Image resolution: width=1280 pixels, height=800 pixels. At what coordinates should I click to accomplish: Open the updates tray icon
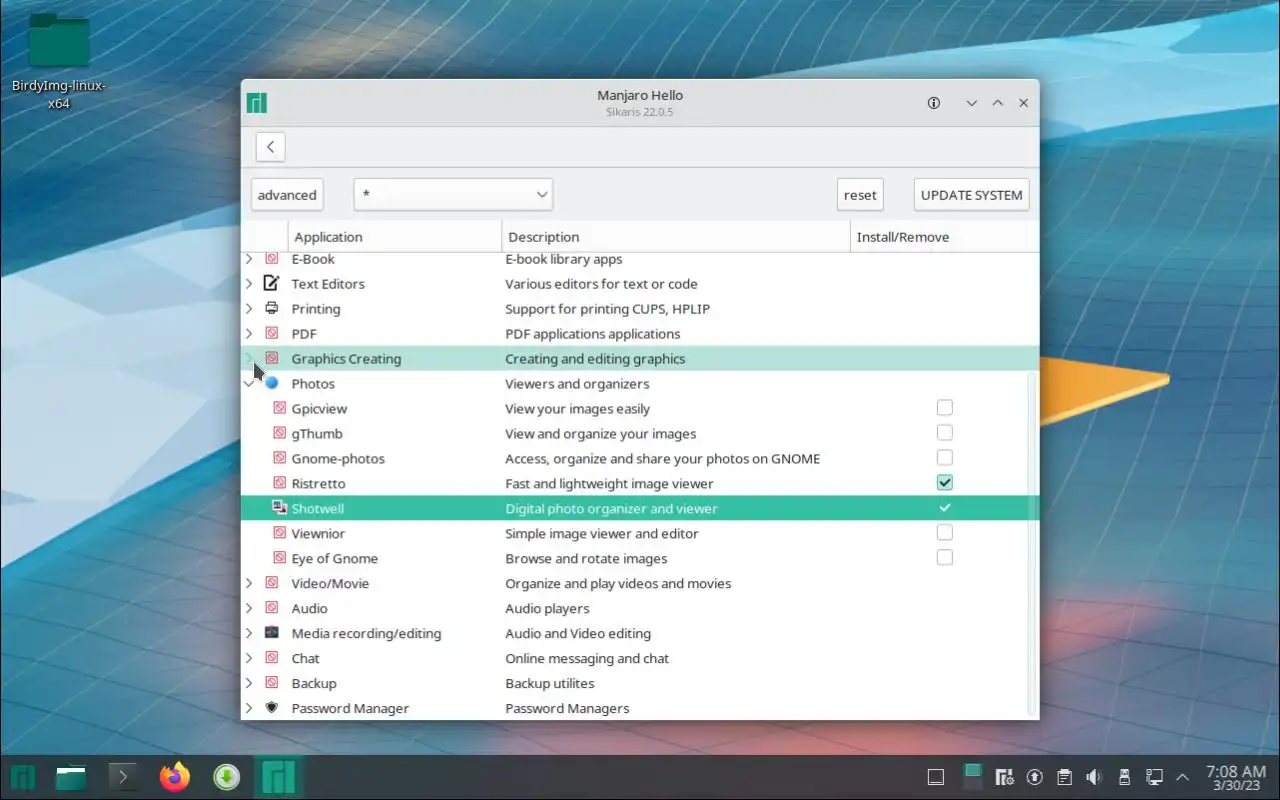point(1035,777)
